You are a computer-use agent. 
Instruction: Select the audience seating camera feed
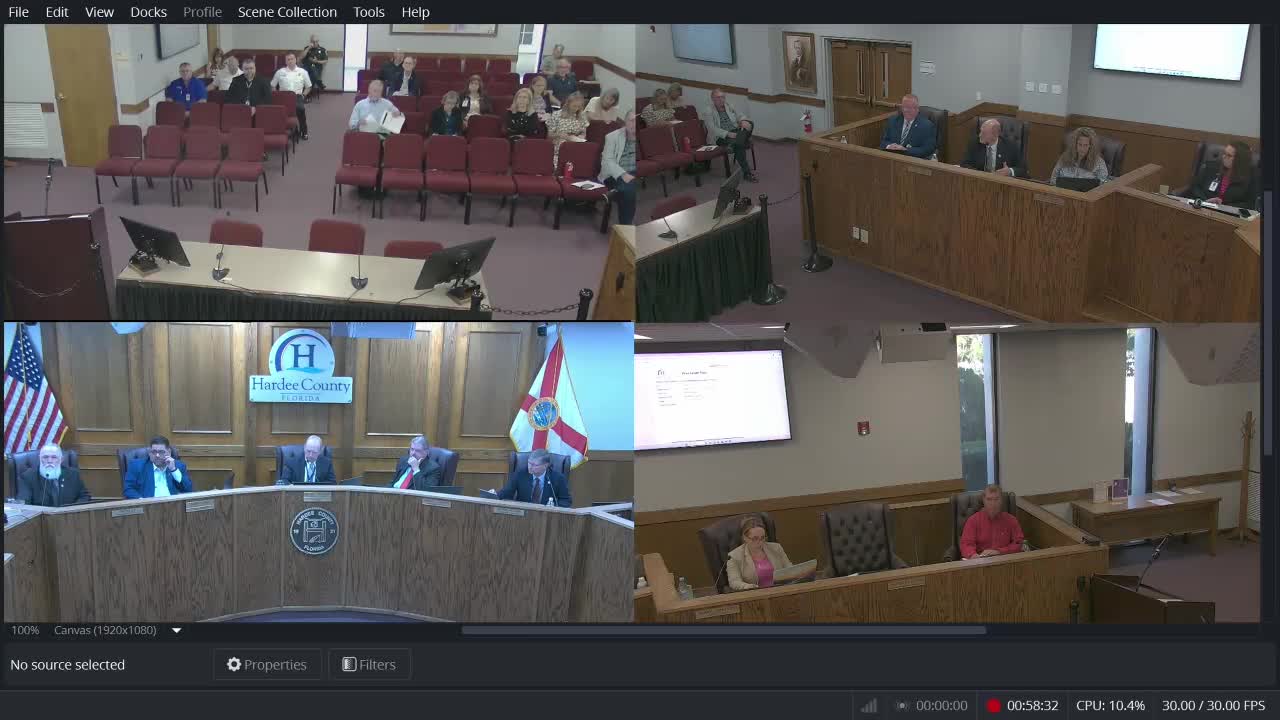[319, 172]
